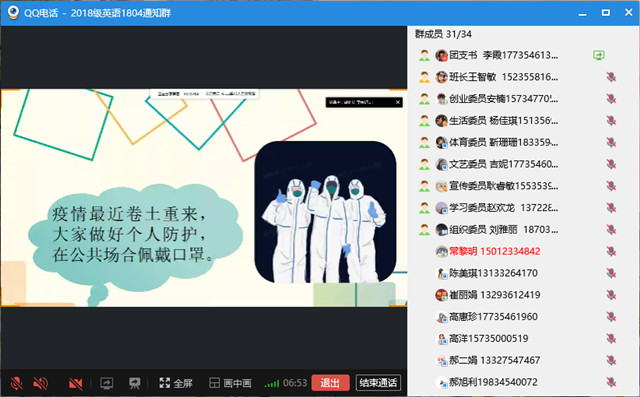Check the green signal strength bars
The width and height of the screenshot is (640, 397).
(x=272, y=384)
